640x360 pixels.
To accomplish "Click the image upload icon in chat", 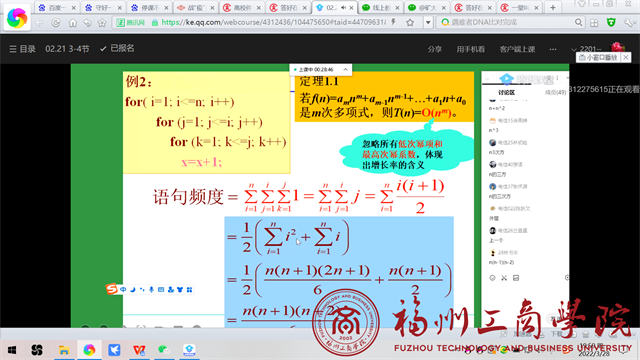I will click(516, 278).
